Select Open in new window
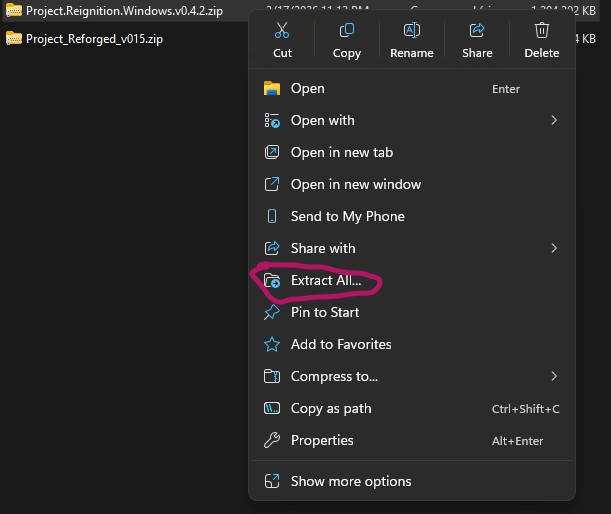Viewport: 611px width, 514px height. (x=355, y=184)
